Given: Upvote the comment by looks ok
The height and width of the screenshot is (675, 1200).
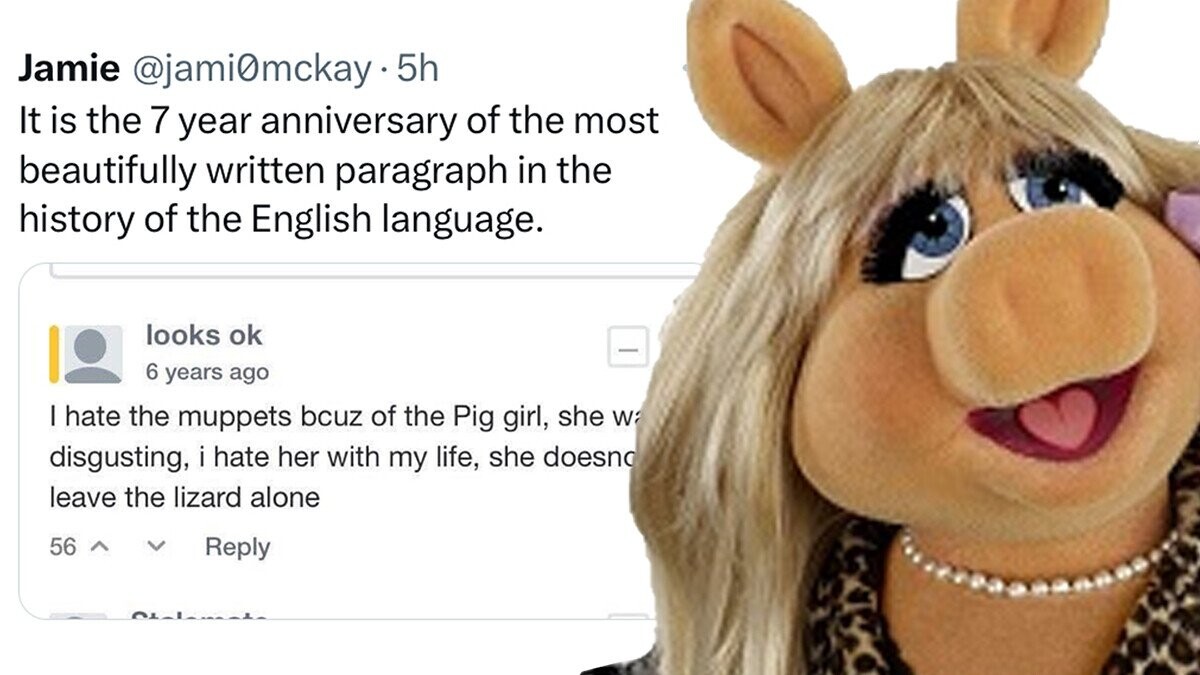Looking at the screenshot, I should tap(98, 548).
